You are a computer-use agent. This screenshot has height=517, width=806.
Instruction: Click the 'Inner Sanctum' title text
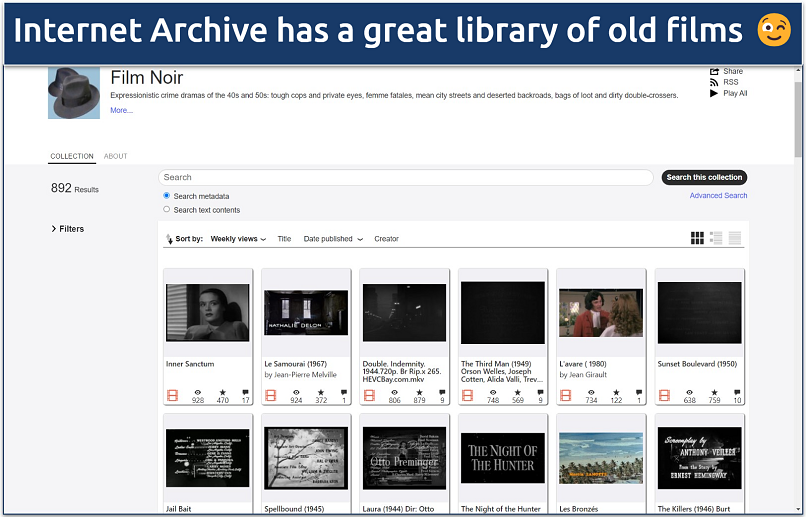coord(190,364)
